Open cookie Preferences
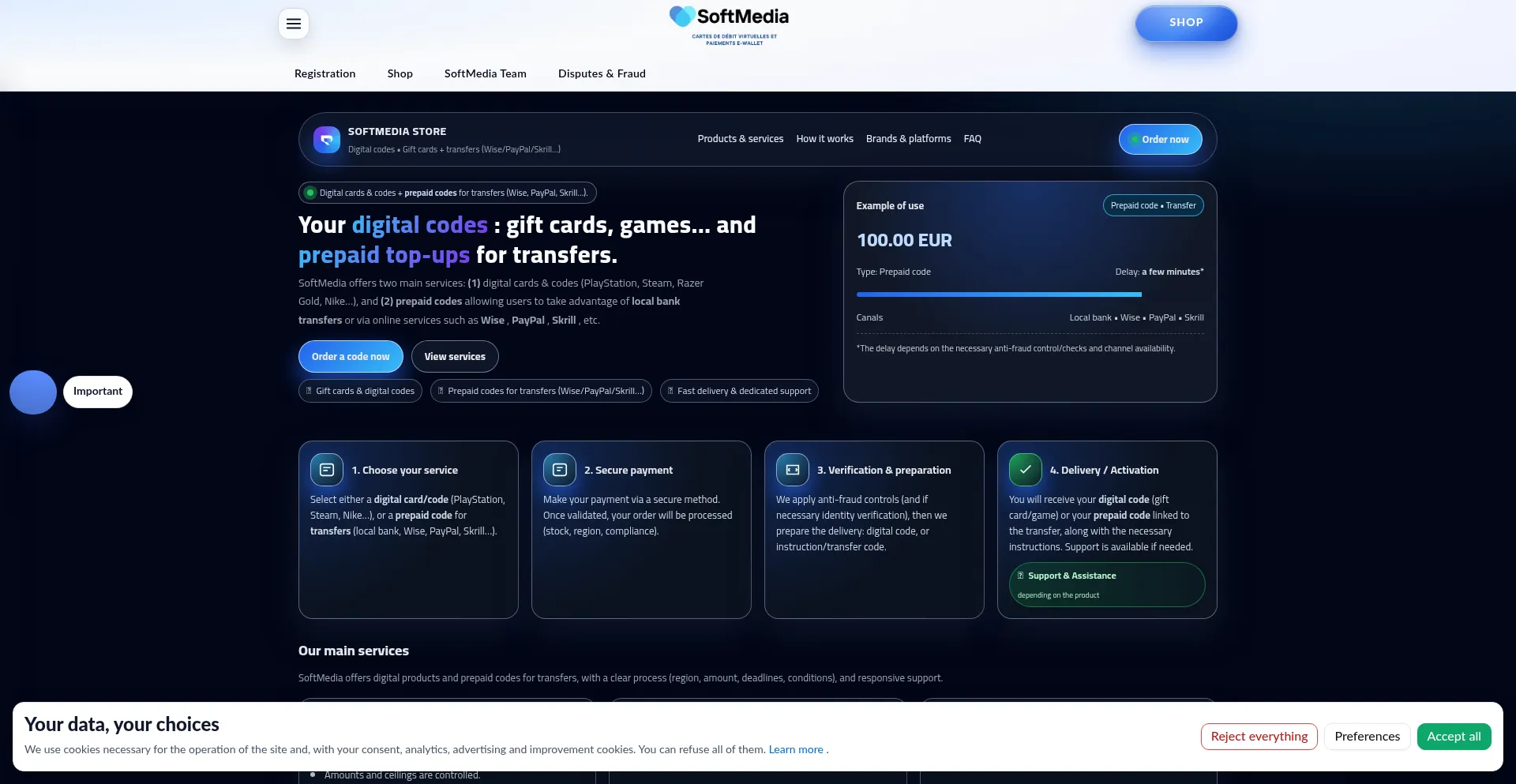The image size is (1516, 784). click(x=1368, y=737)
